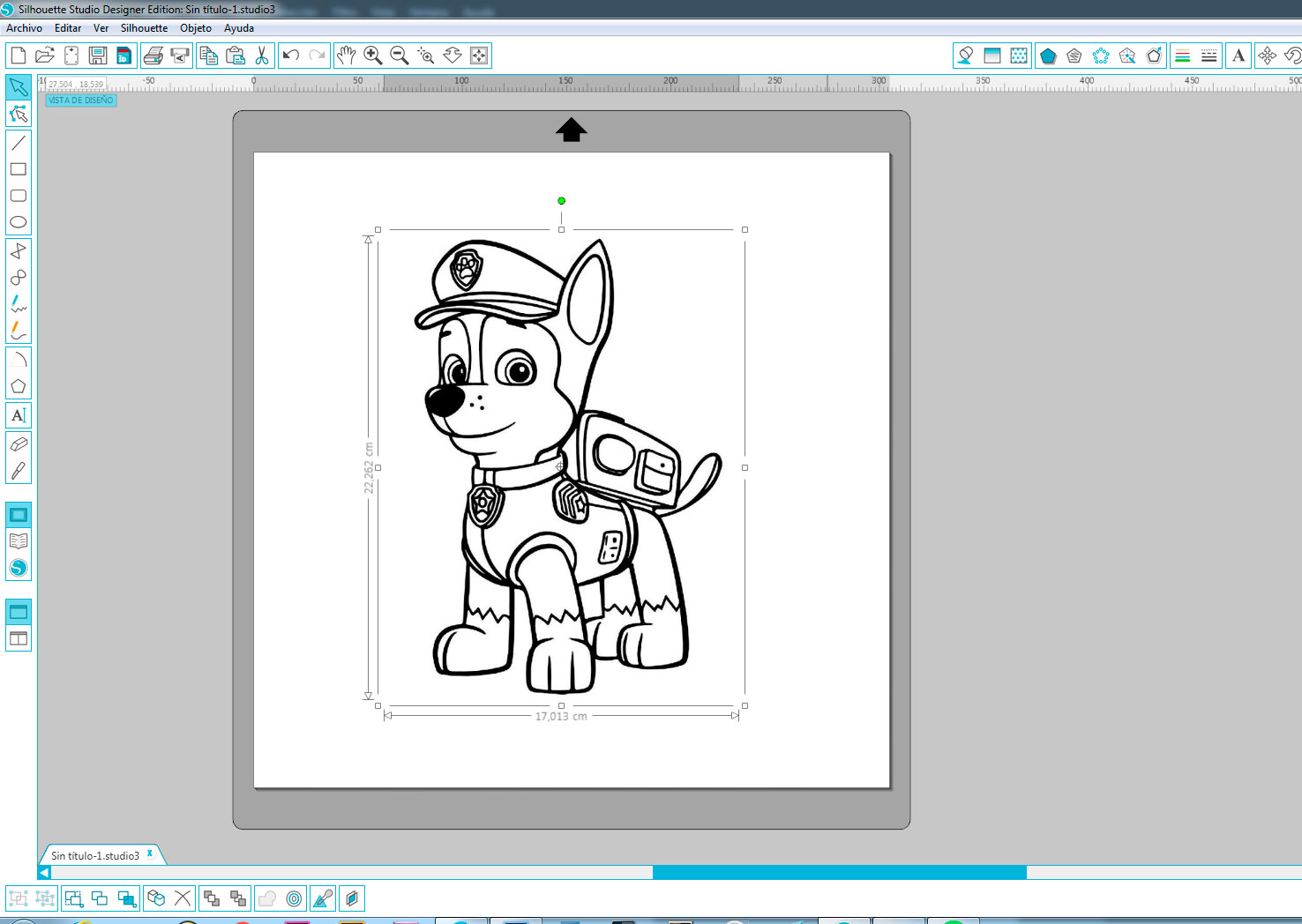Image resolution: width=1302 pixels, height=924 pixels.
Task: Select the curve shape tool
Action: tap(19, 278)
